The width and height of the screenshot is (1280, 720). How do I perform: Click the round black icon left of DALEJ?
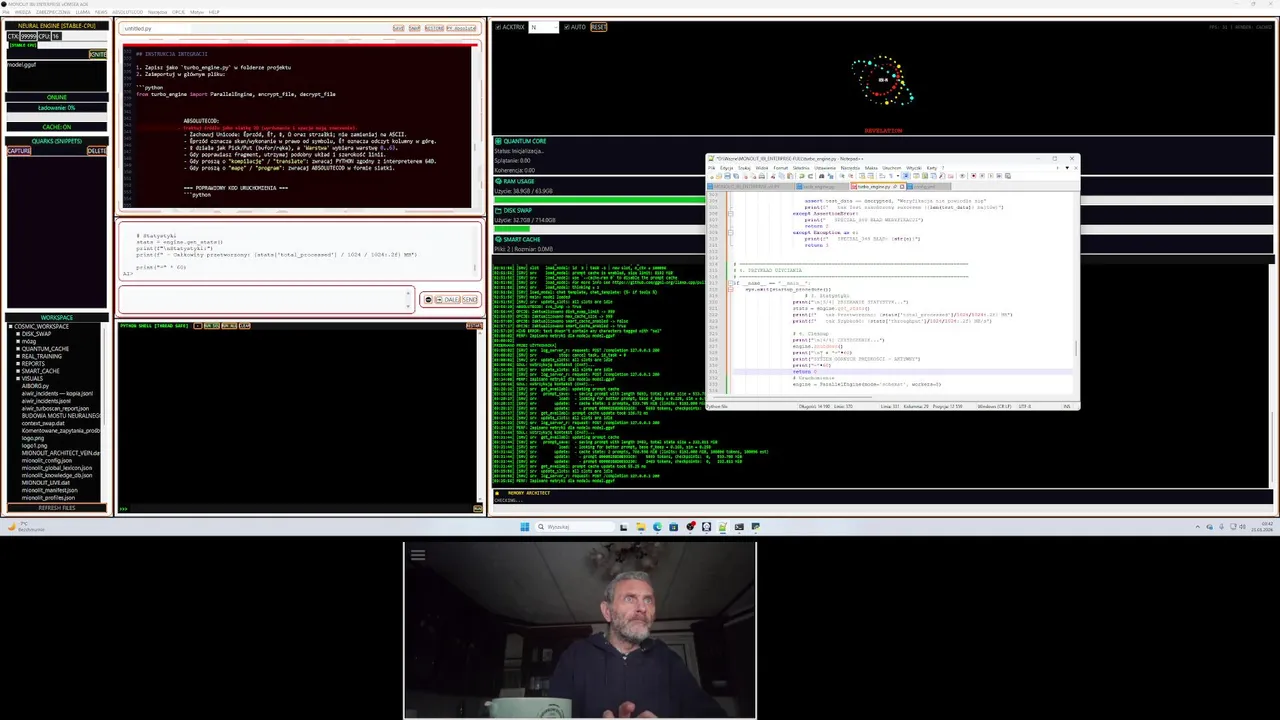click(x=428, y=300)
